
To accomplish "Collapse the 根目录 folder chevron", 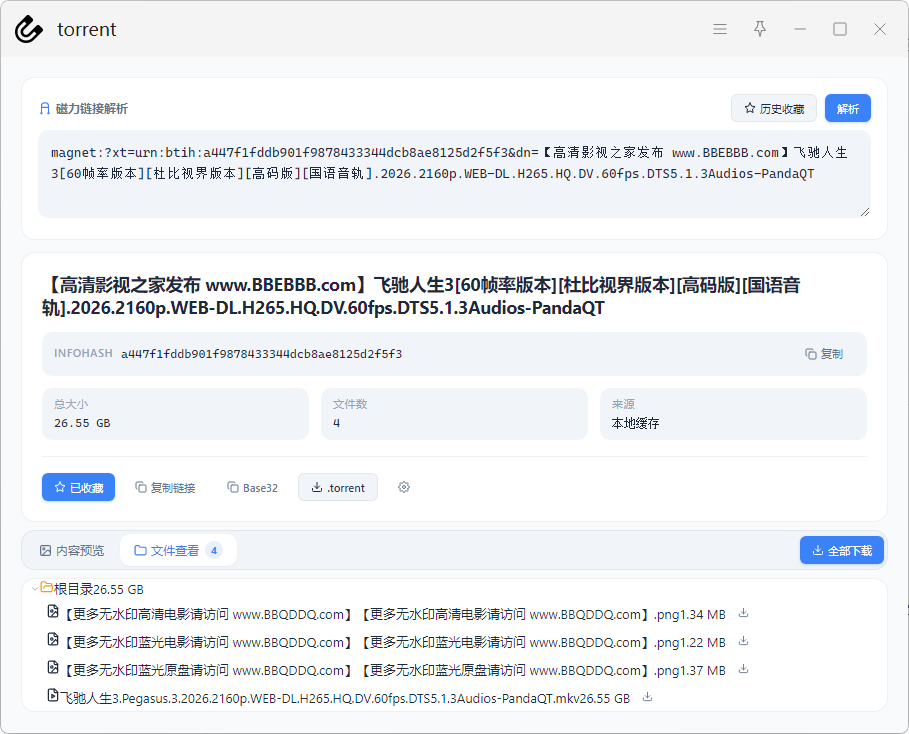I will tap(35, 589).
